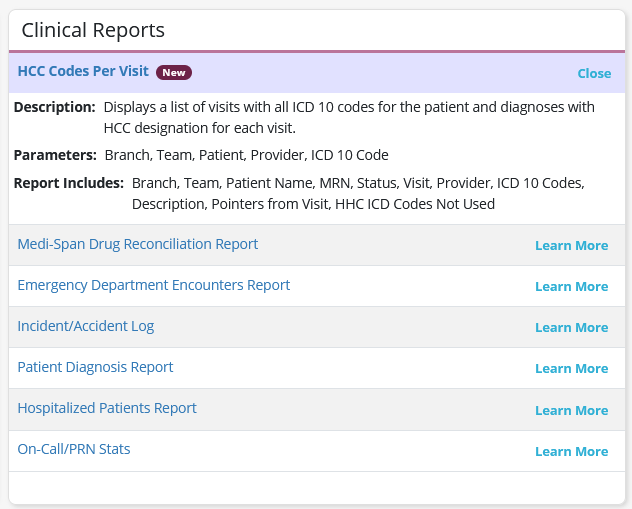The width and height of the screenshot is (632, 509).
Task: Open the HCC Codes Per Visit report
Action: tap(83, 72)
